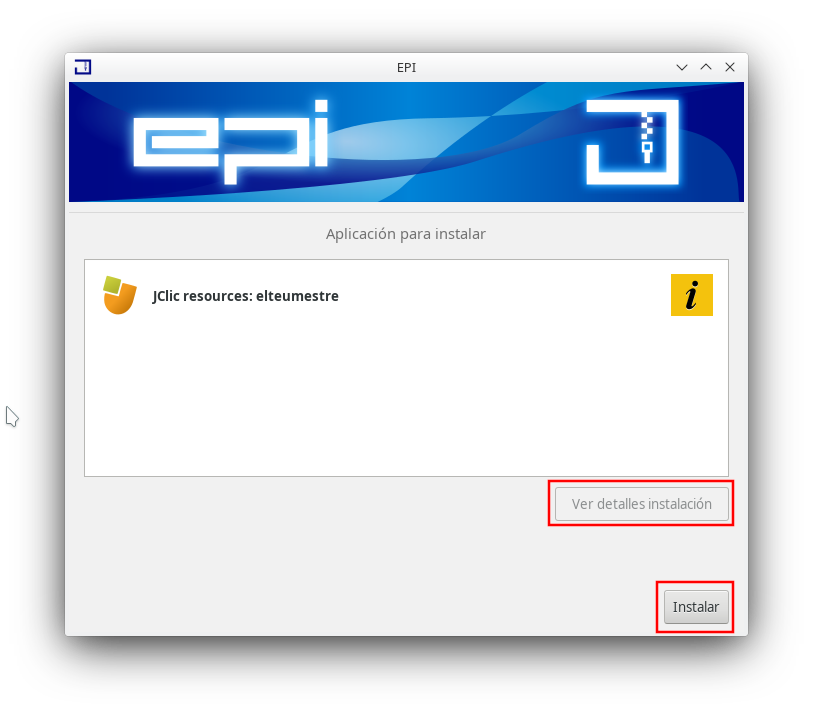Open the EPI window menu icon in title bar
The width and height of the screenshot is (813, 713).
click(83, 67)
